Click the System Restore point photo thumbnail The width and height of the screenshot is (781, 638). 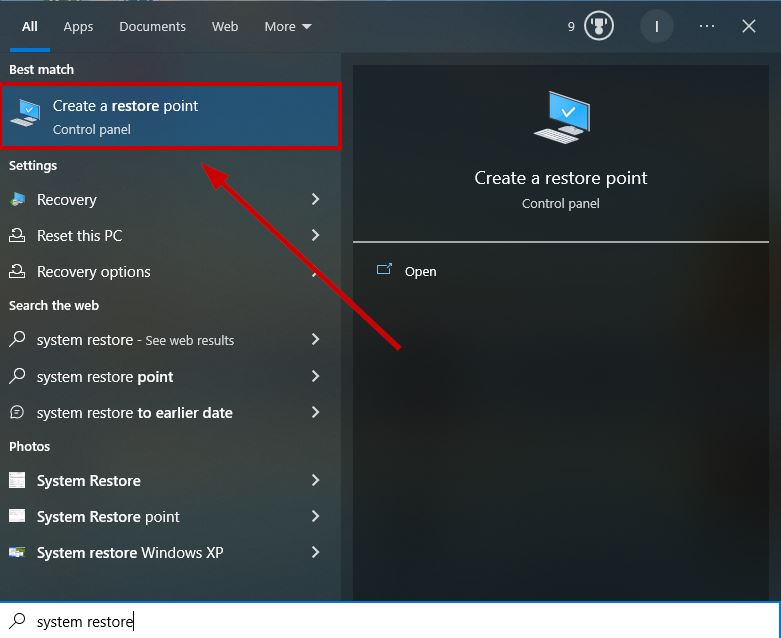(x=17, y=515)
